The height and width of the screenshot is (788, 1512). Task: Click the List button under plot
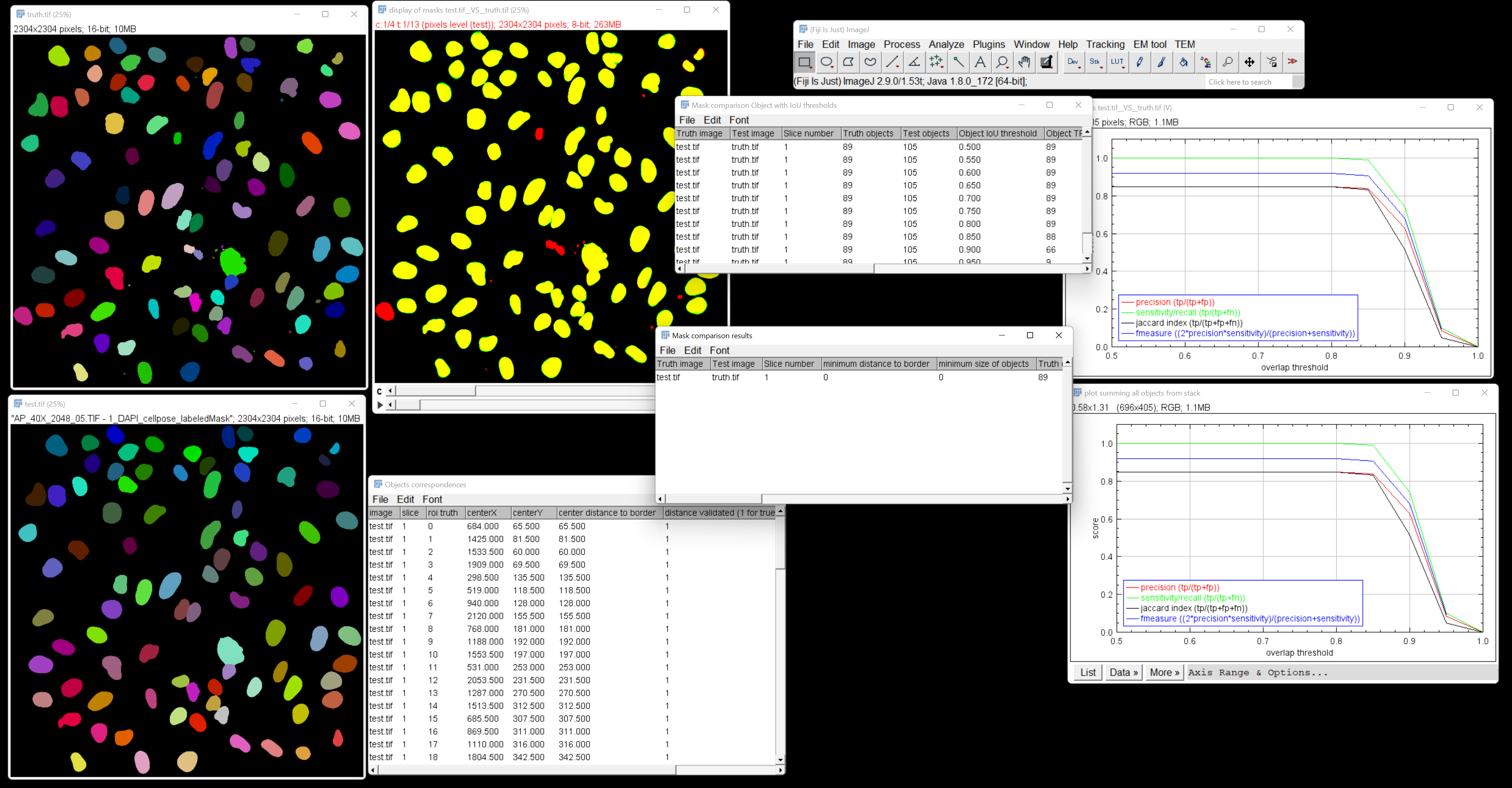click(x=1088, y=672)
